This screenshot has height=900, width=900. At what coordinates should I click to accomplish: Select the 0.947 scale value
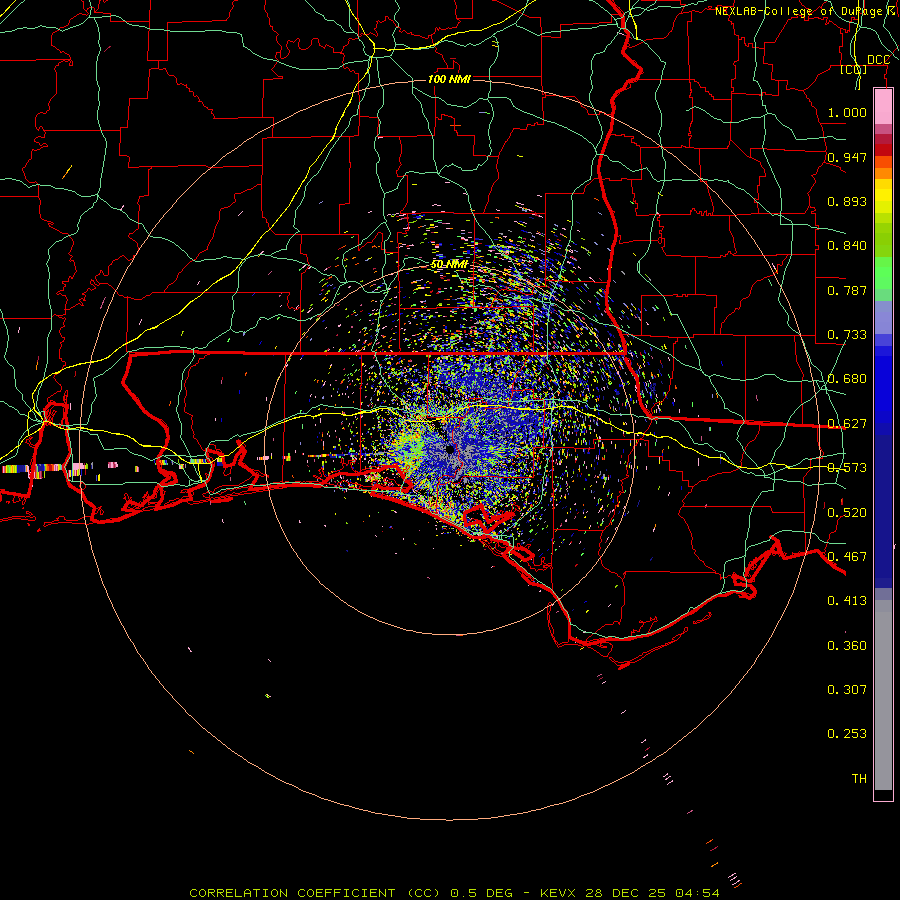[x=847, y=157]
